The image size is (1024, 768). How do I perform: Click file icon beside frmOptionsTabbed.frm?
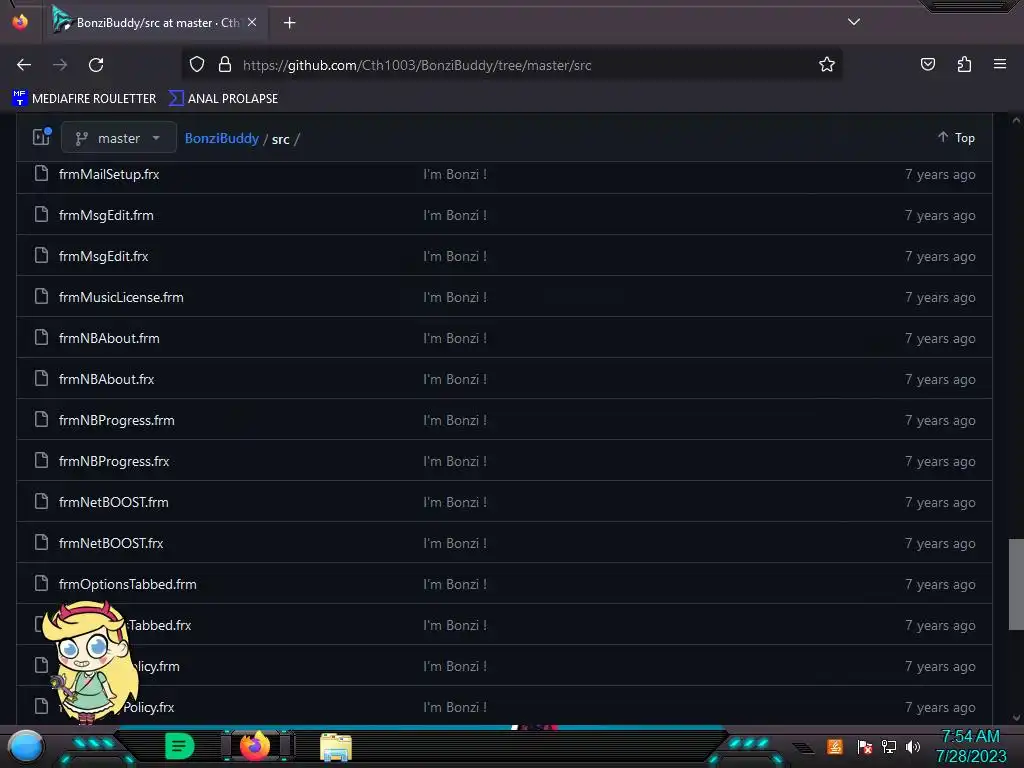pyautogui.click(x=41, y=583)
